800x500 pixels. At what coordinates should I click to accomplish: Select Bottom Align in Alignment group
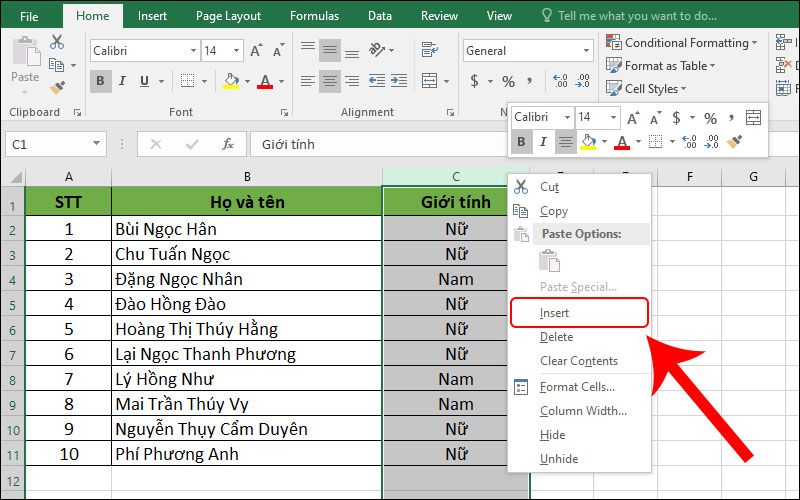click(352, 51)
